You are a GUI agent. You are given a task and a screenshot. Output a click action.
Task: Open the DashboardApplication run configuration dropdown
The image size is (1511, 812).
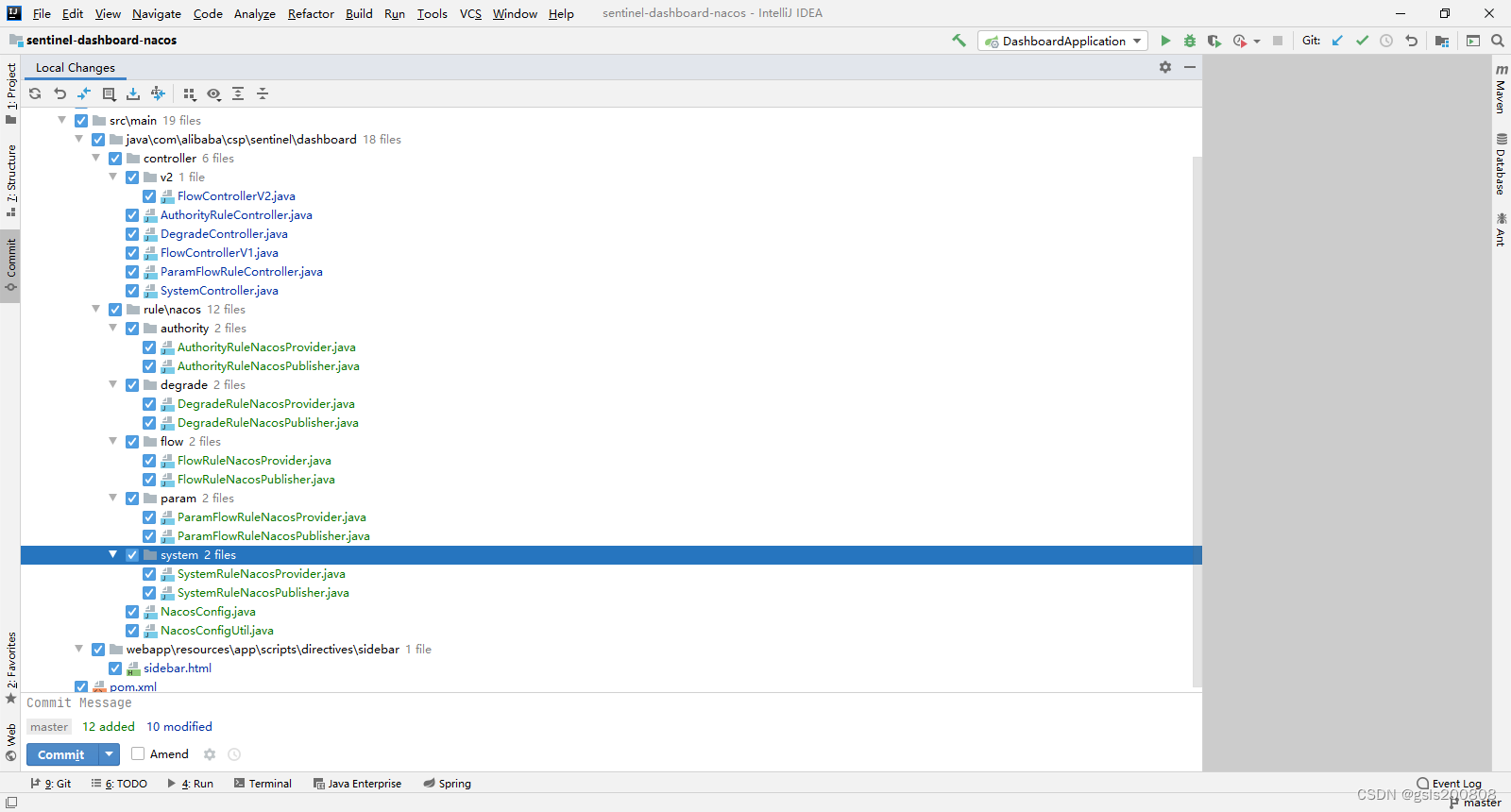pyautogui.click(x=1062, y=41)
